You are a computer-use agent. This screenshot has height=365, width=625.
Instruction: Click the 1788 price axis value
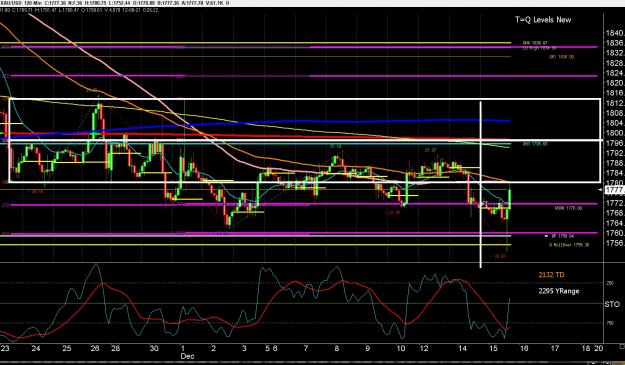click(x=615, y=163)
